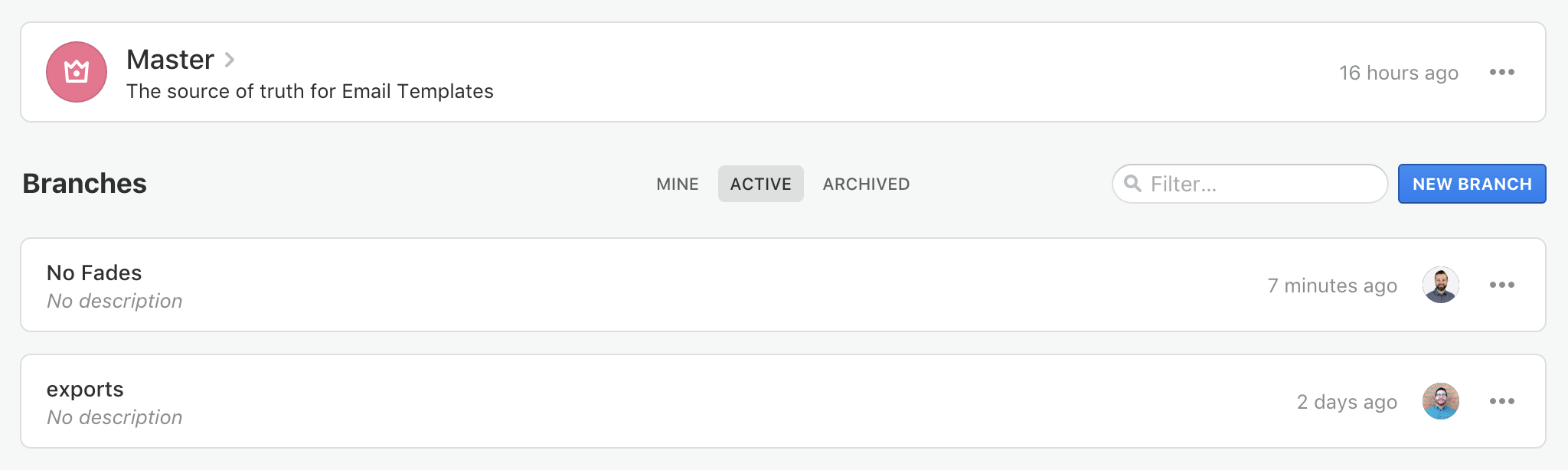
Task: Open the exports branch row
Action: (536, 401)
